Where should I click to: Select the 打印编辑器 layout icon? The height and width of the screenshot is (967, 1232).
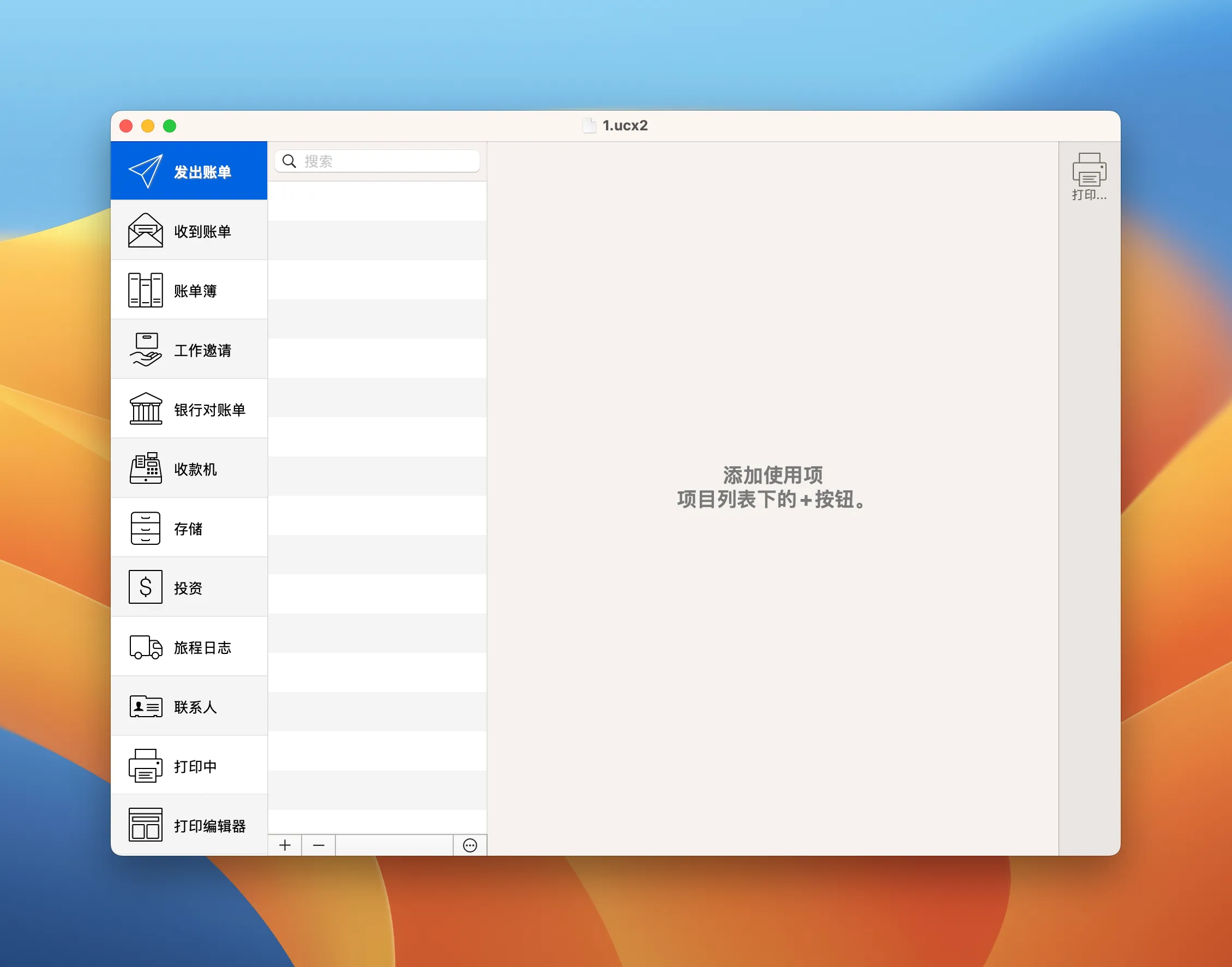click(x=146, y=825)
